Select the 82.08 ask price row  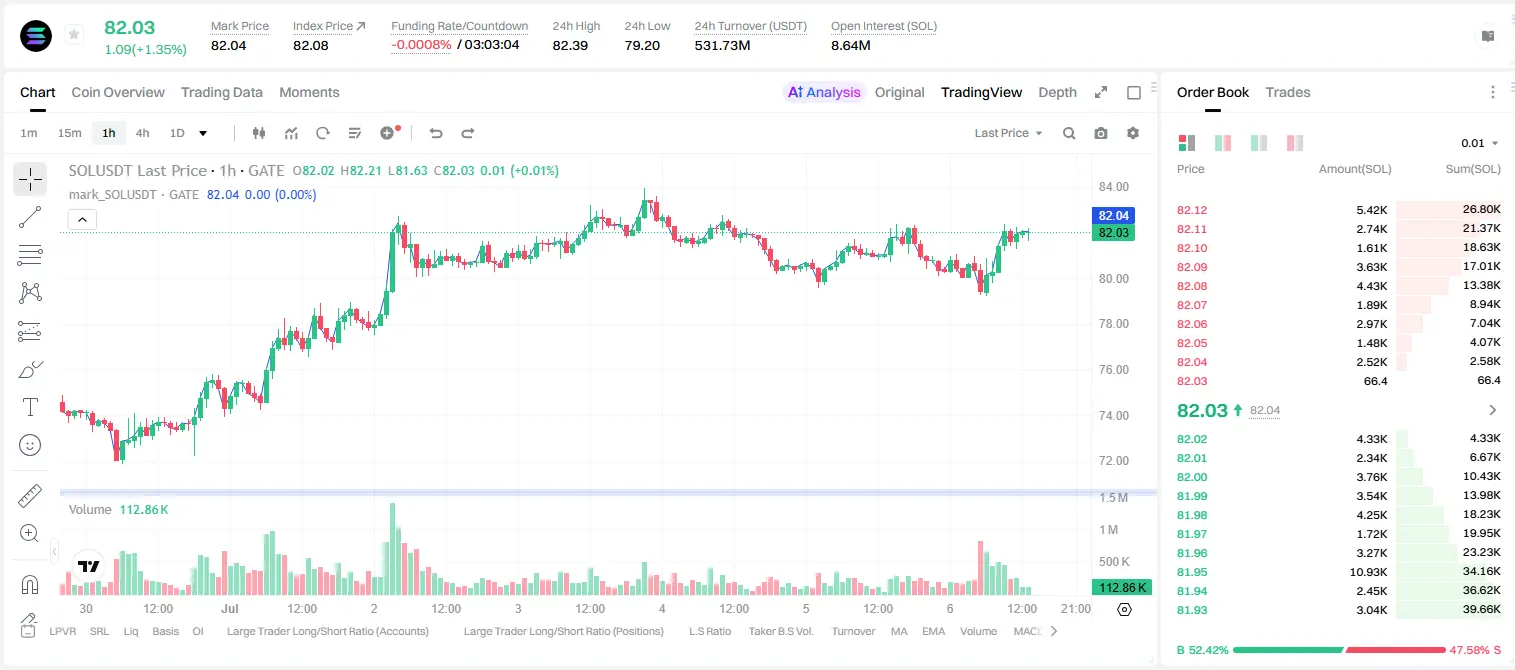[1339, 286]
